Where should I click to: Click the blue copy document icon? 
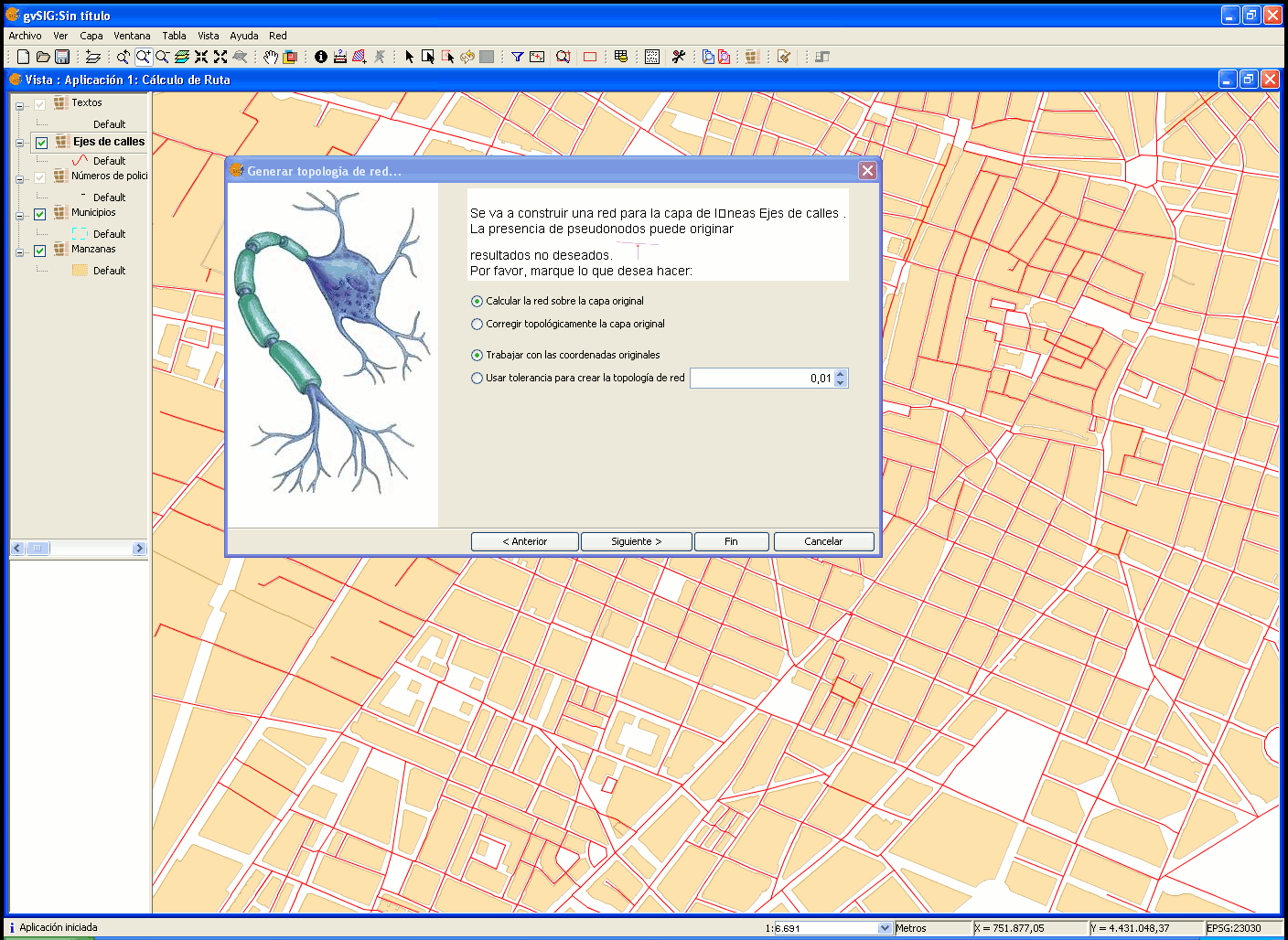[x=708, y=57]
